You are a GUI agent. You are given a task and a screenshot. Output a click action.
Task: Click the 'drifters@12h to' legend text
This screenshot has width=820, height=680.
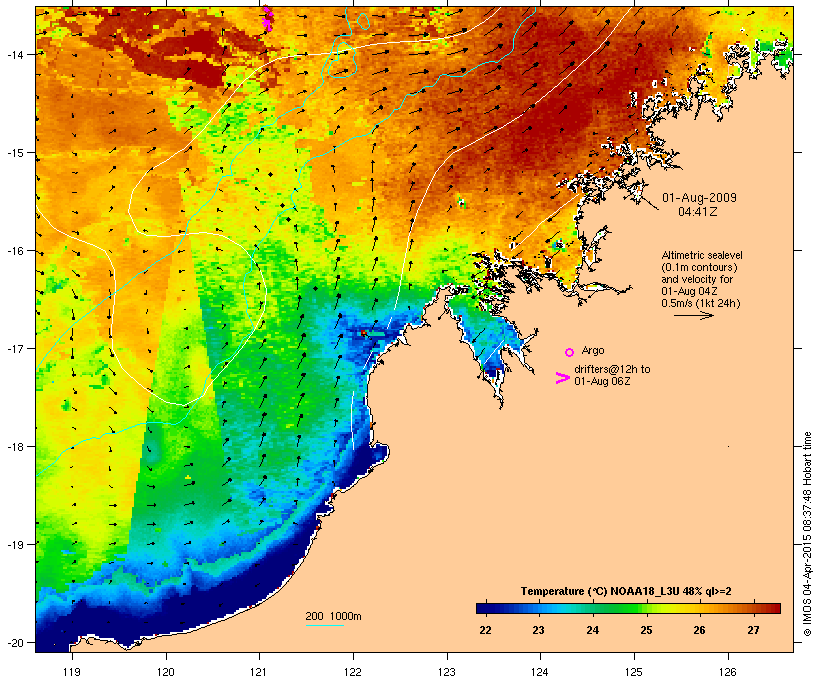tap(612, 369)
